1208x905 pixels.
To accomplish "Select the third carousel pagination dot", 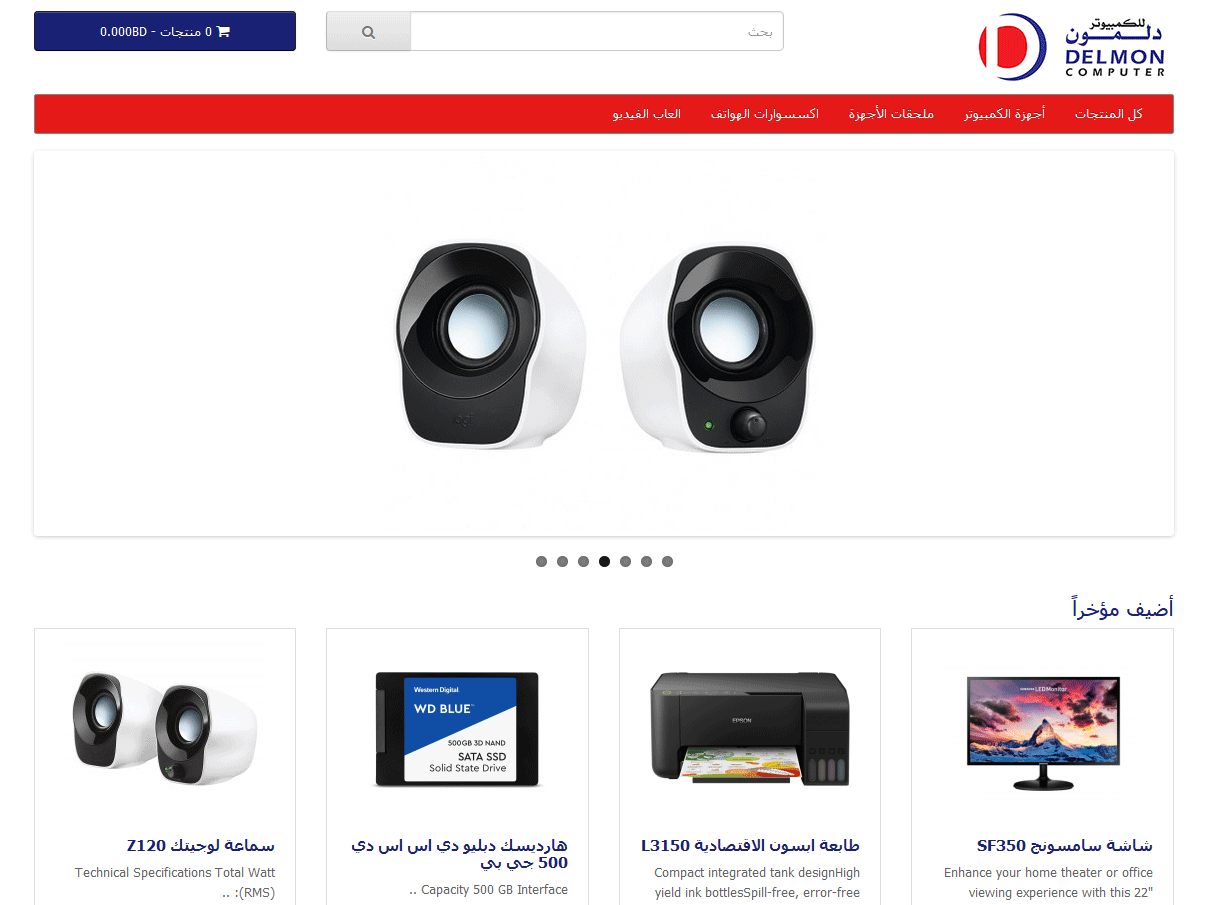I will click(583, 562).
